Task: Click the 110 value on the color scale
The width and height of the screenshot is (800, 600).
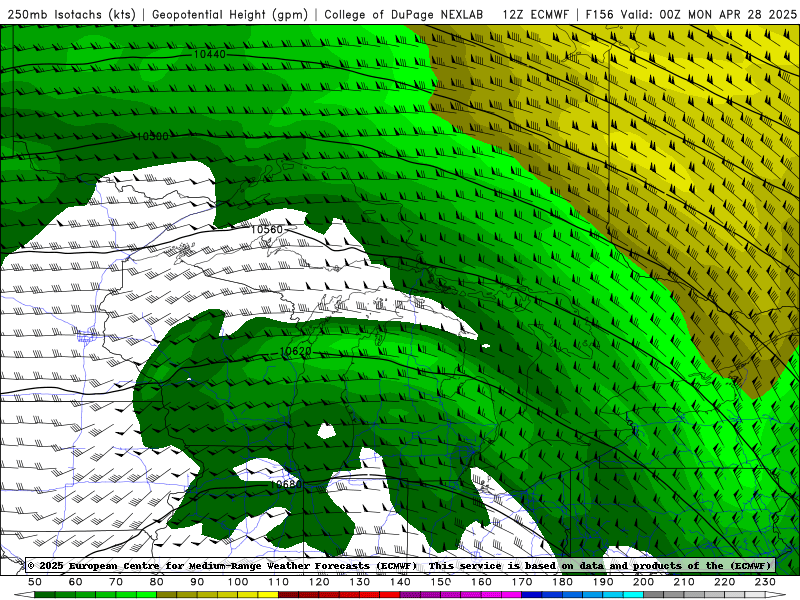Action: [x=278, y=582]
